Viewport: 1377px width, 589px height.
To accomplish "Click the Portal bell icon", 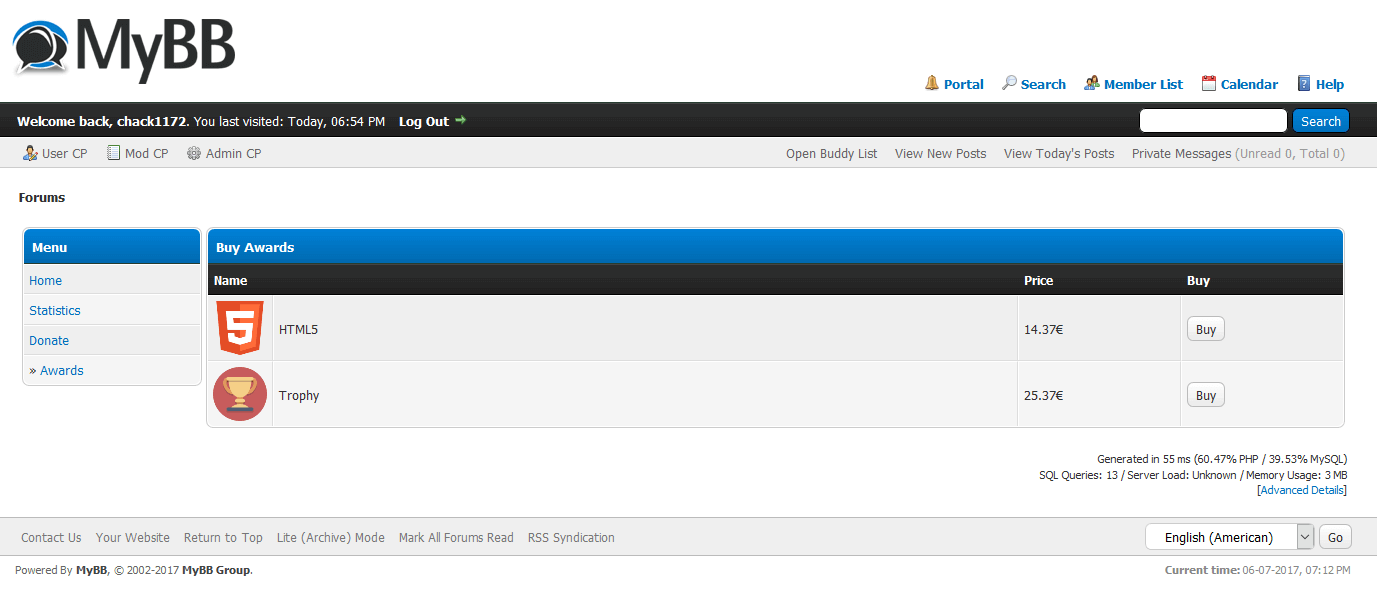I will 932,83.
